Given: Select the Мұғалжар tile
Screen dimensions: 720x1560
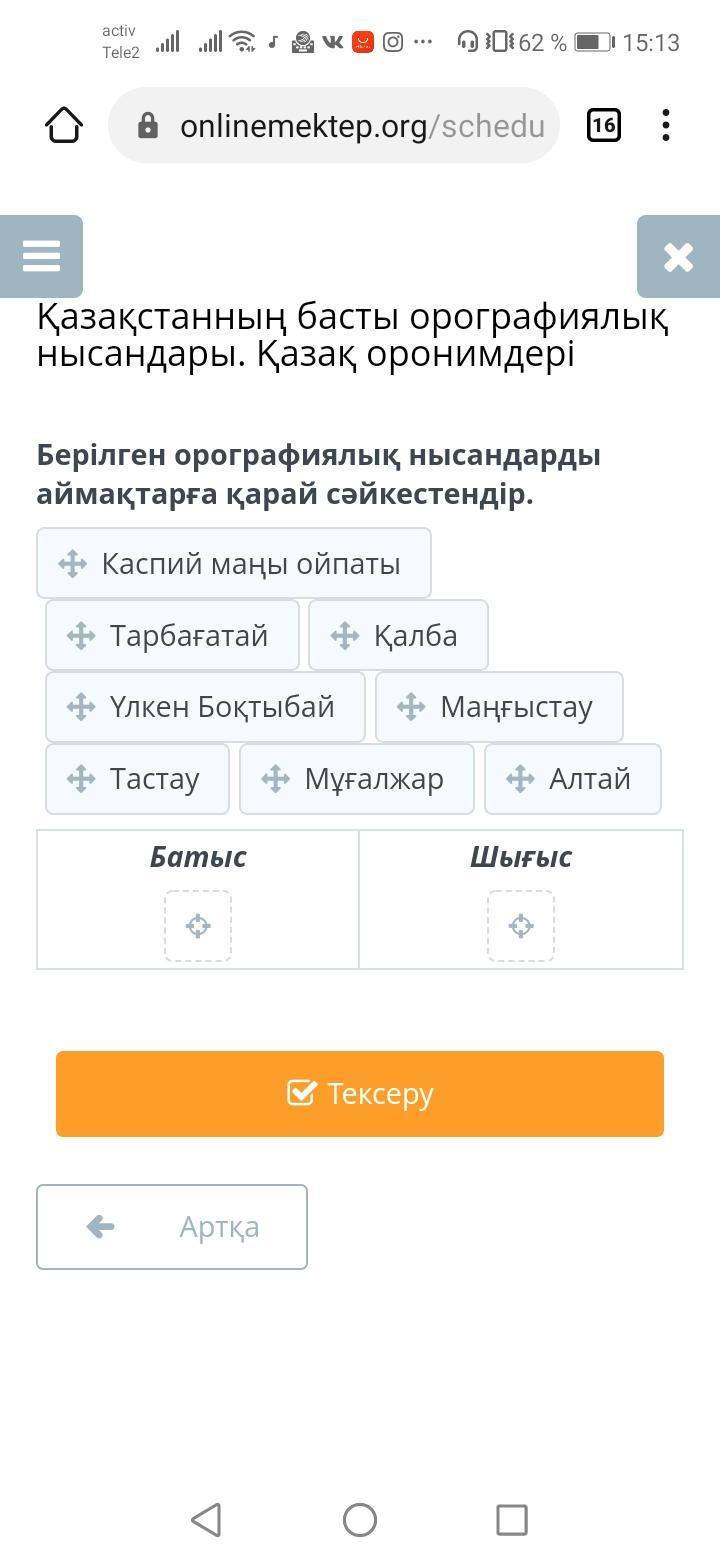Looking at the screenshot, I should click(357, 778).
